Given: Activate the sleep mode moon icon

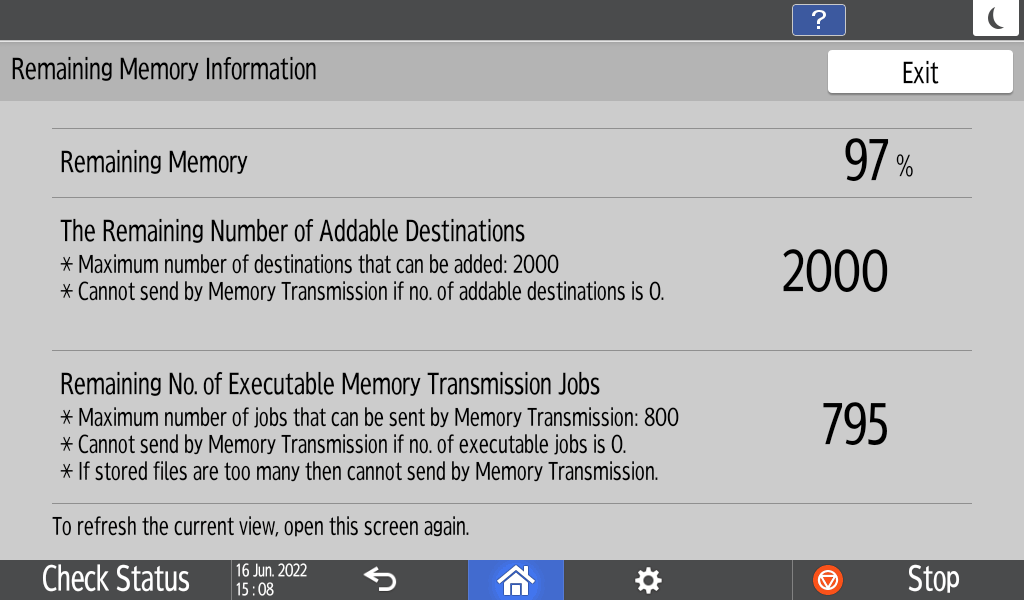Looking at the screenshot, I should pyautogui.click(x=996, y=18).
